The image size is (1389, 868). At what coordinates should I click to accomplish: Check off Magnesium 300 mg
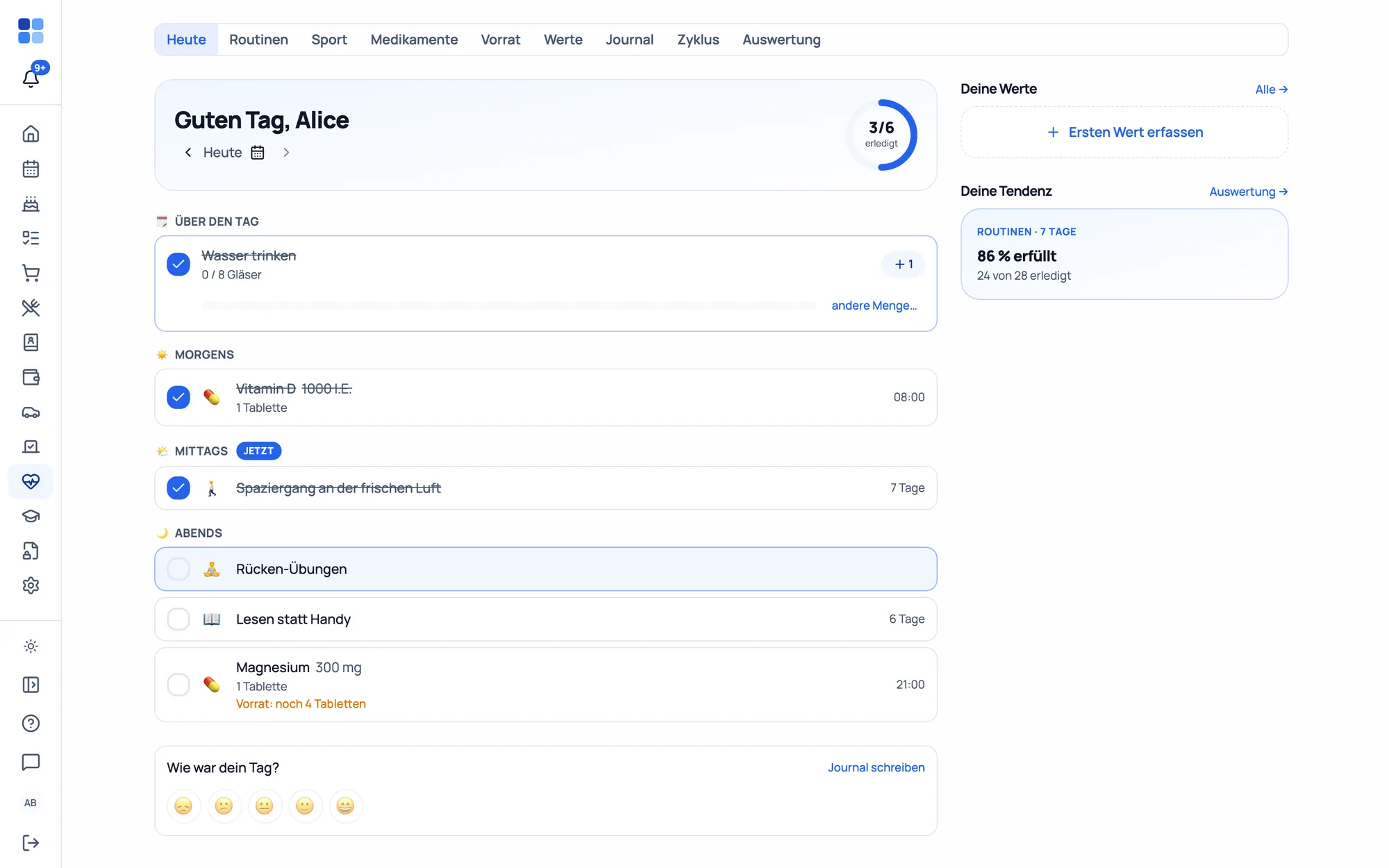coord(178,685)
